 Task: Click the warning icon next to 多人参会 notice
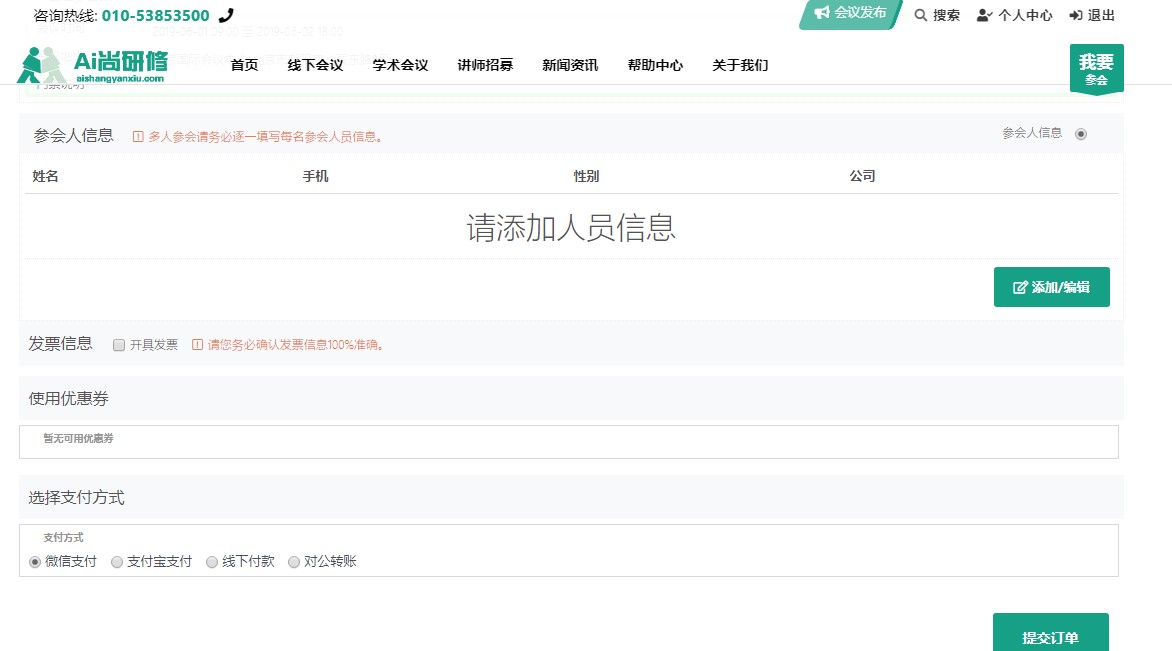[138, 137]
